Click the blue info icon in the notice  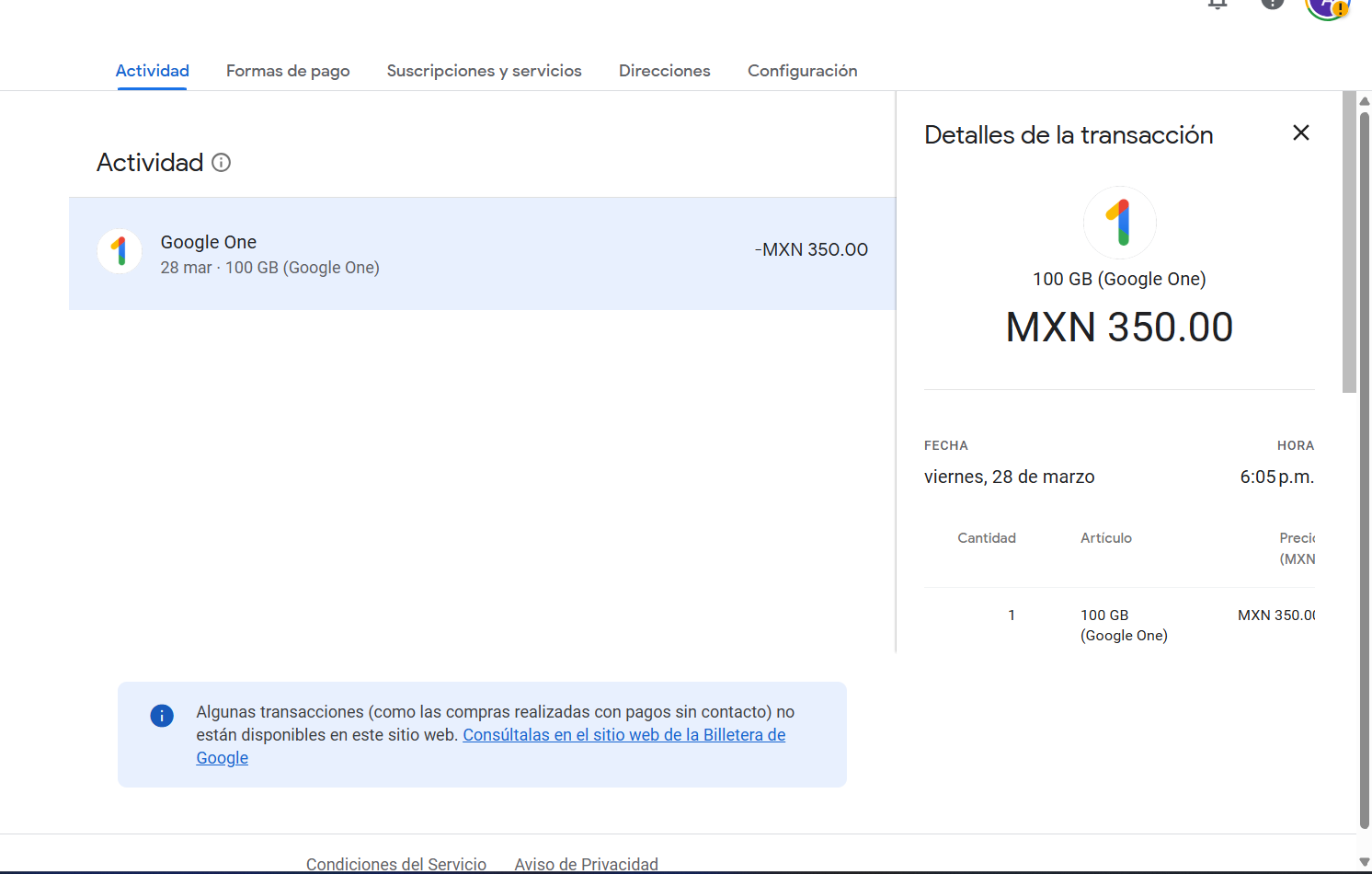[x=162, y=716]
